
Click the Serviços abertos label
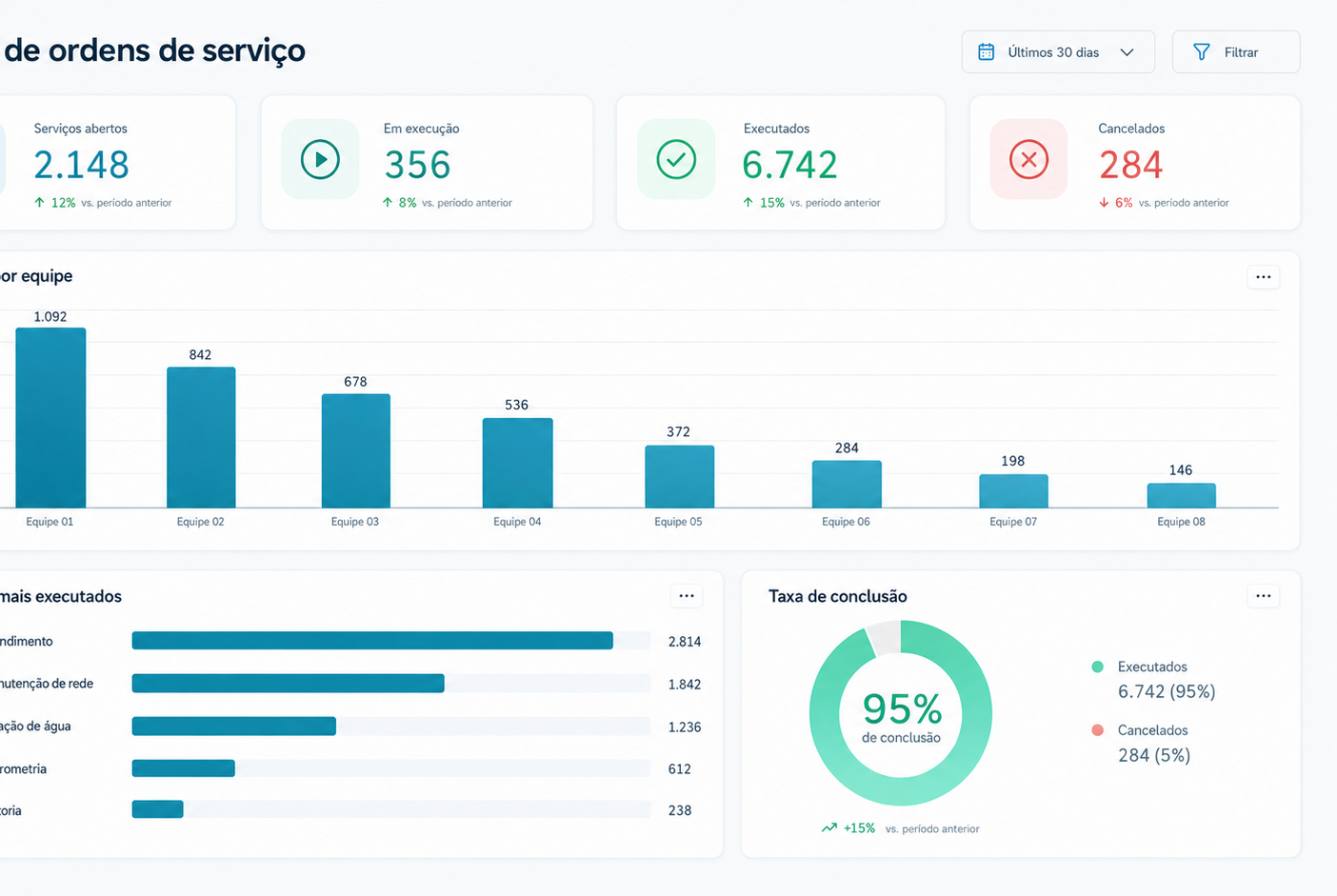[x=81, y=129]
